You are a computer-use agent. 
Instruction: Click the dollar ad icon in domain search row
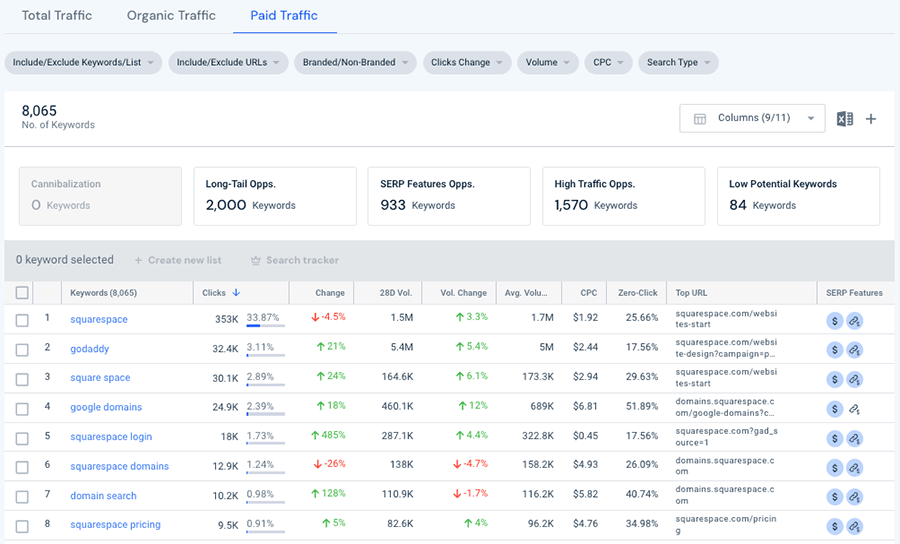pyautogui.click(x=835, y=497)
